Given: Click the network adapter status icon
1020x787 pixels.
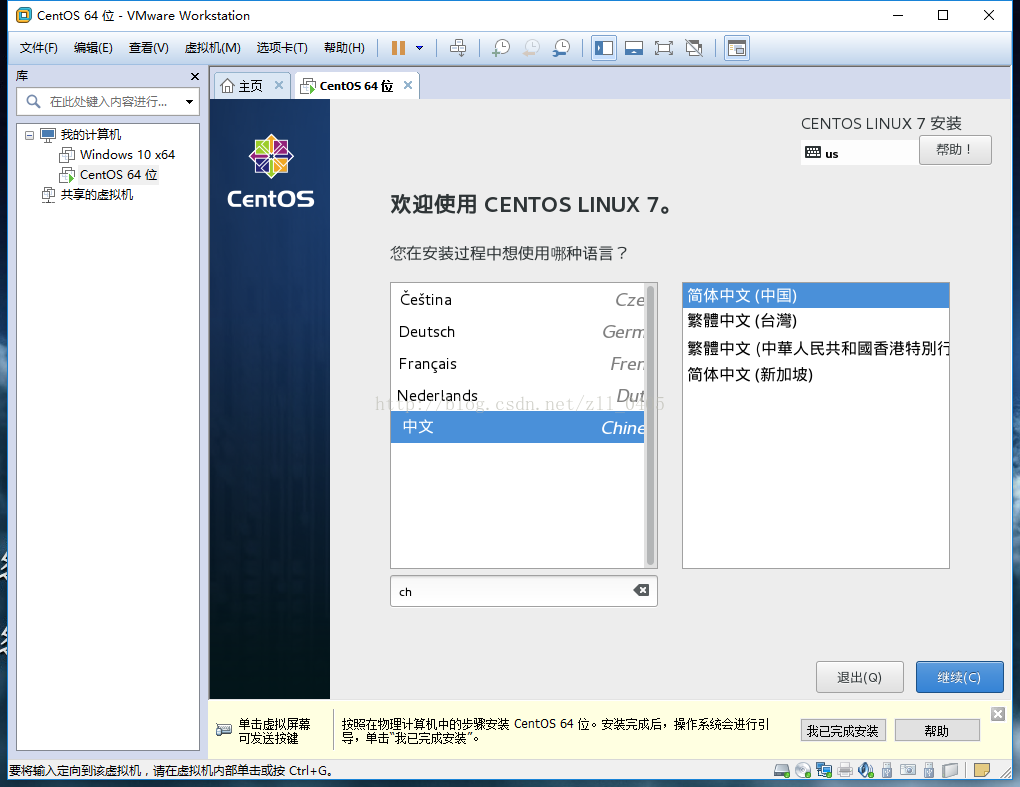Looking at the screenshot, I should click(824, 771).
